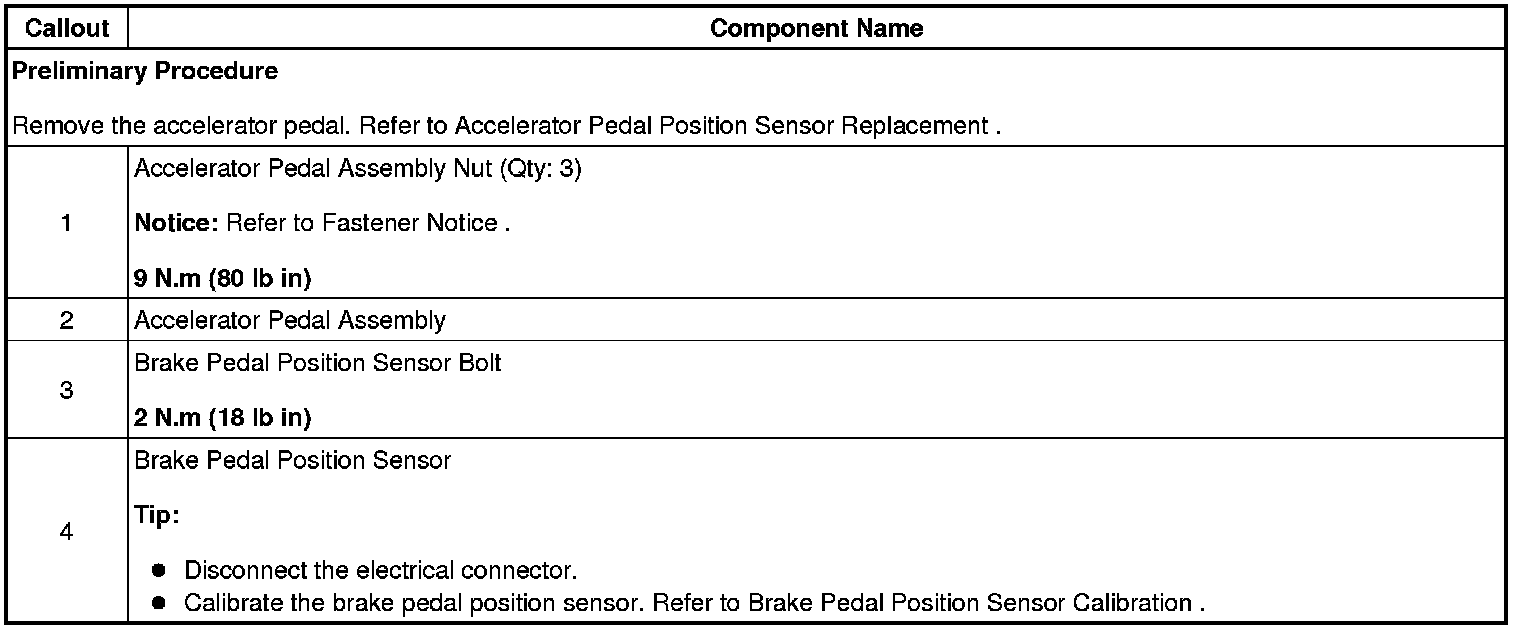
Task: Click the bold Notice: label
Action: [177, 223]
